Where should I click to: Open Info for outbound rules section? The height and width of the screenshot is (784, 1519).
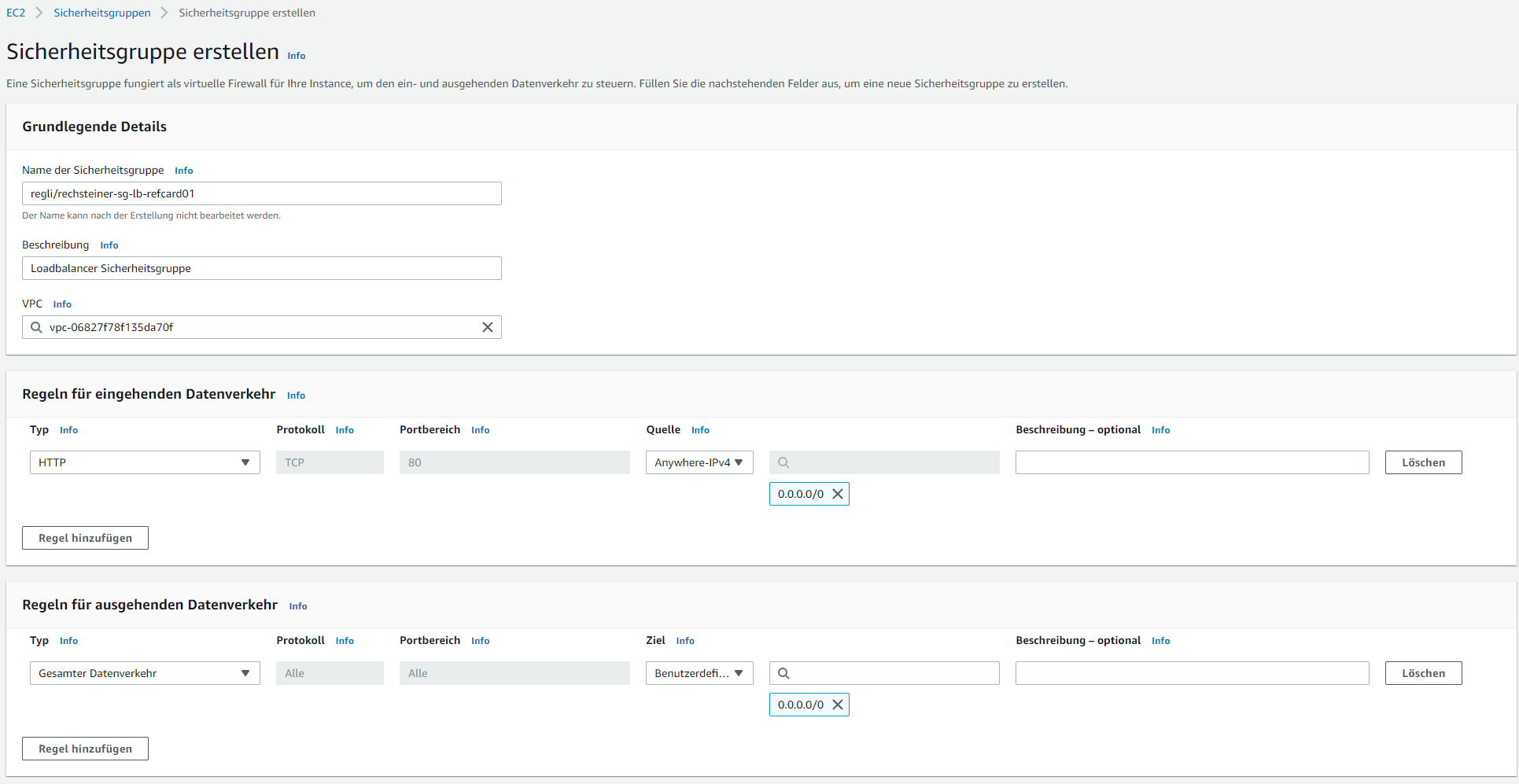point(297,606)
